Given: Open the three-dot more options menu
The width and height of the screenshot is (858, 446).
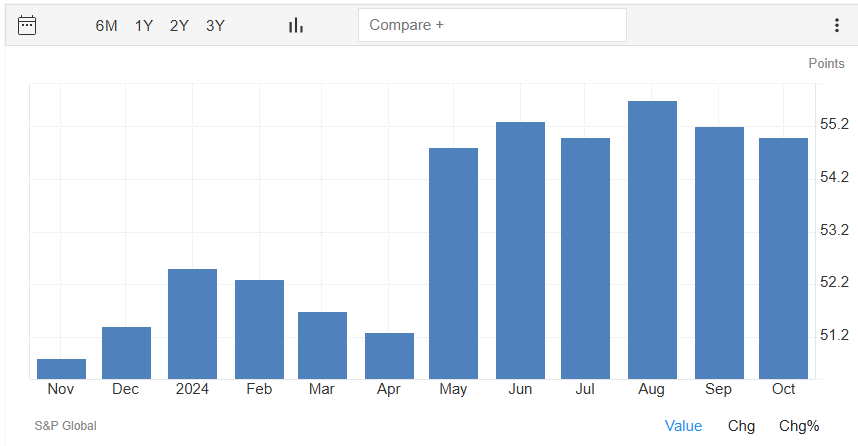Looking at the screenshot, I should coord(837,25).
